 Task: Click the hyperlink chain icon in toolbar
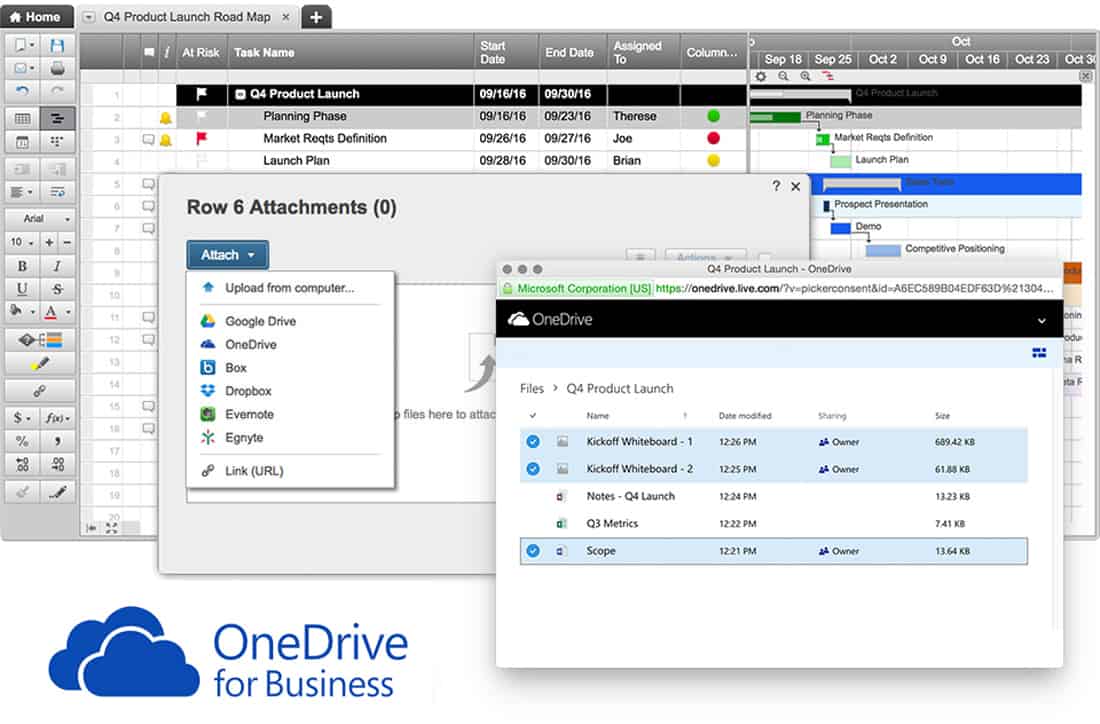coord(40,391)
